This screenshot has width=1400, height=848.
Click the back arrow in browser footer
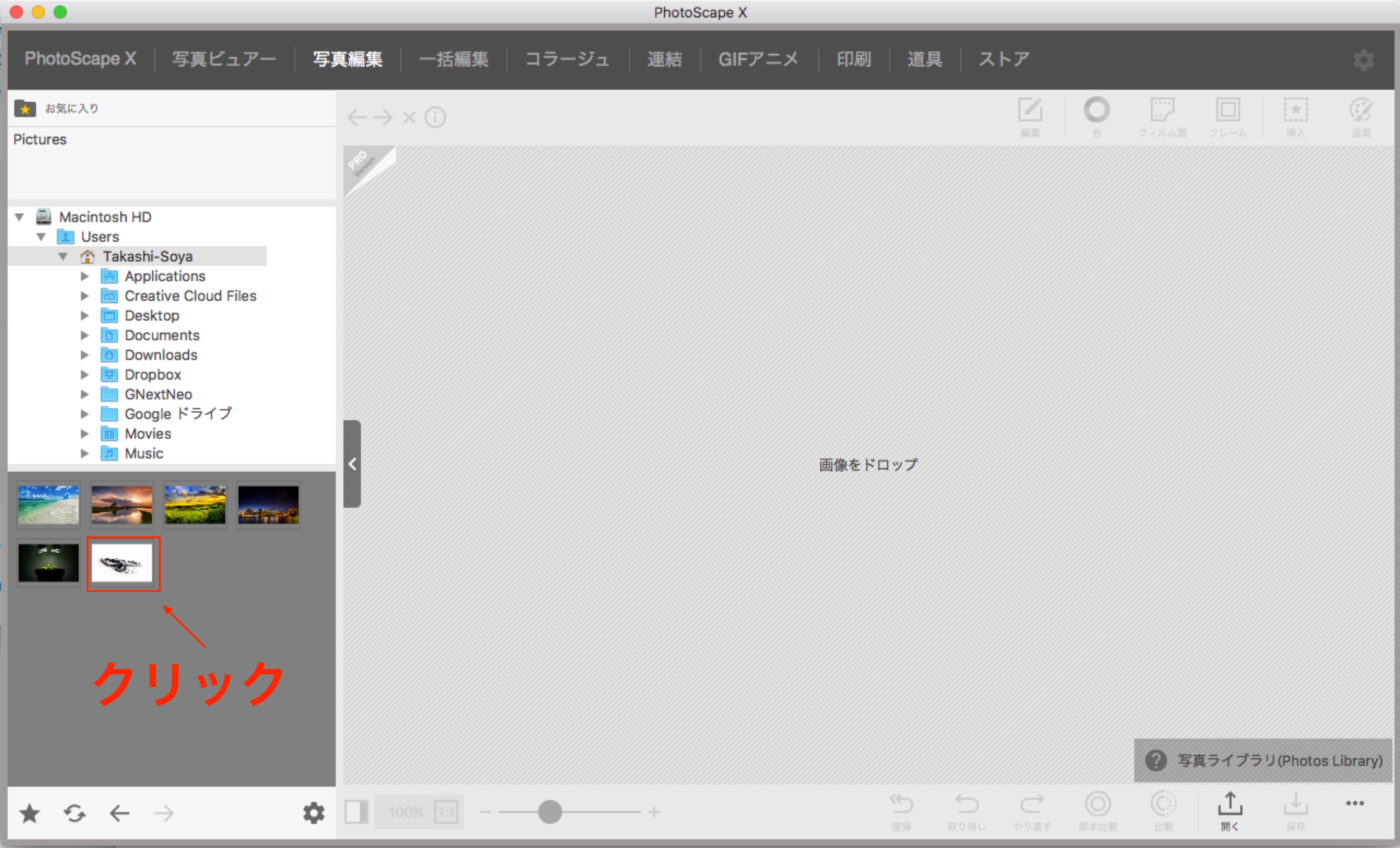(119, 813)
